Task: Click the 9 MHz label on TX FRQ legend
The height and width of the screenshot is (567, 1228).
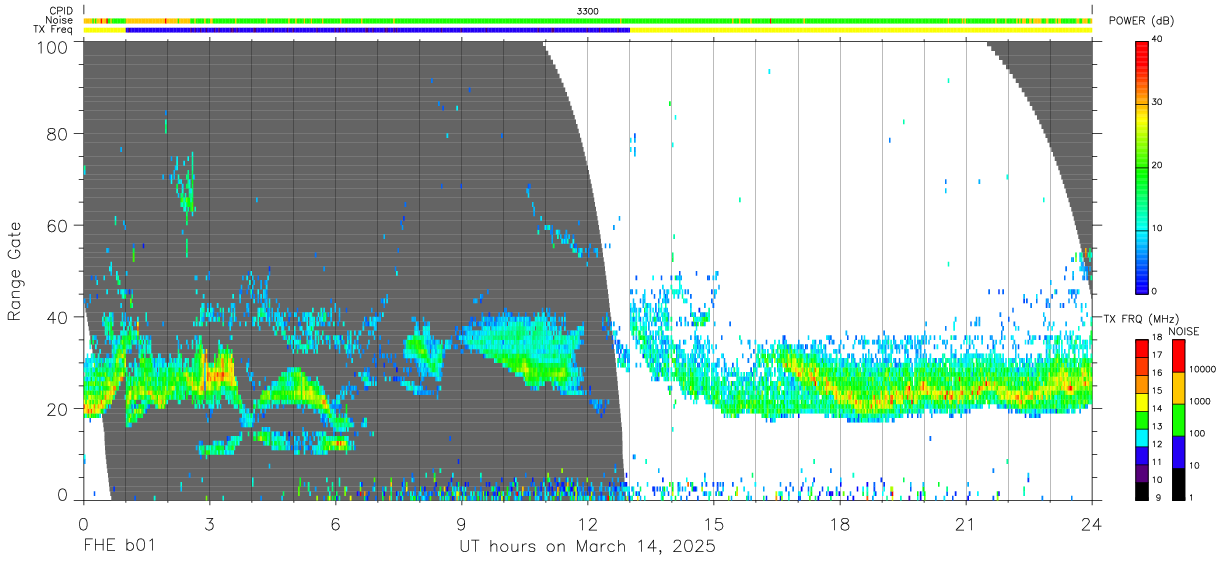Action: 1157,497
